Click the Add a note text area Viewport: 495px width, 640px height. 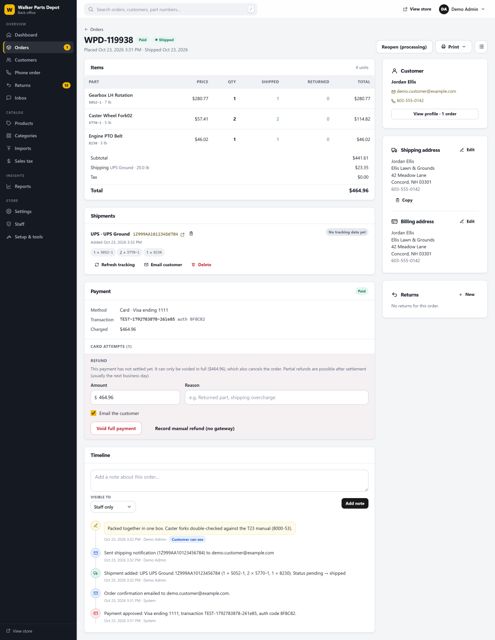tap(229, 481)
